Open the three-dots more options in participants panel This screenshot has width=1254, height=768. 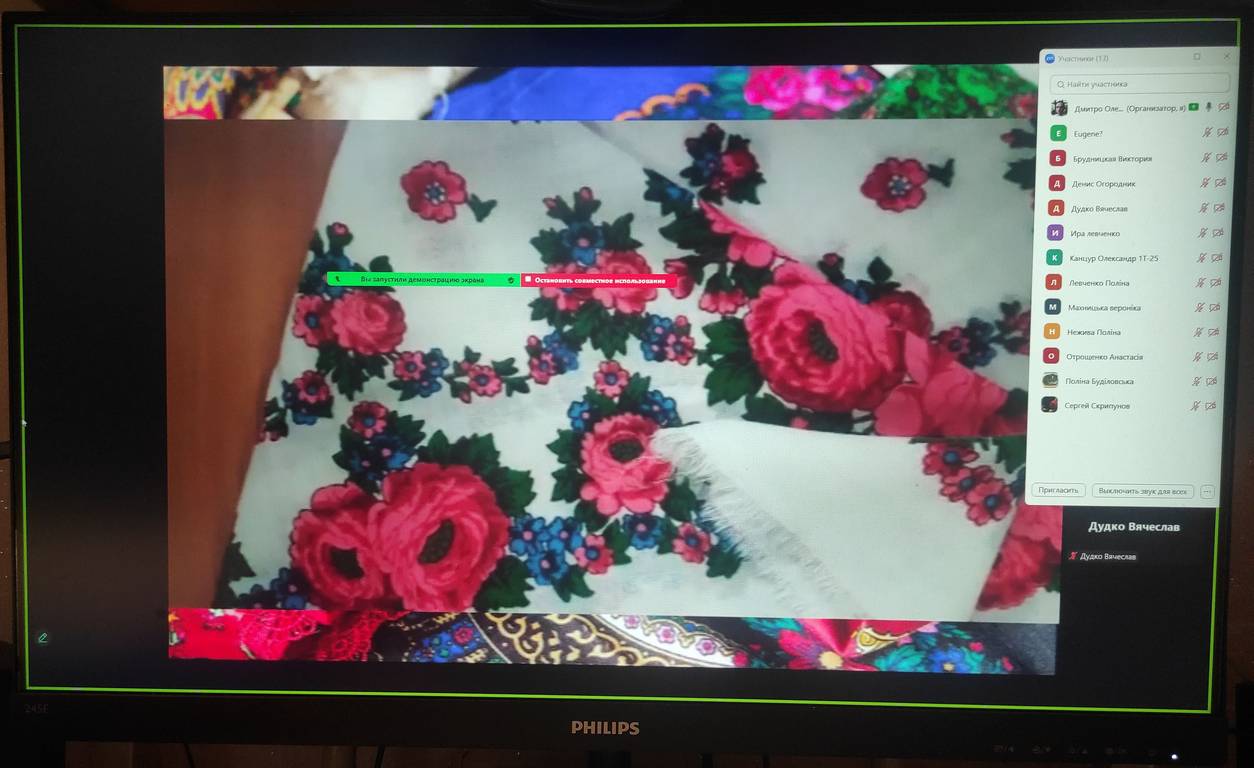click(x=1207, y=491)
